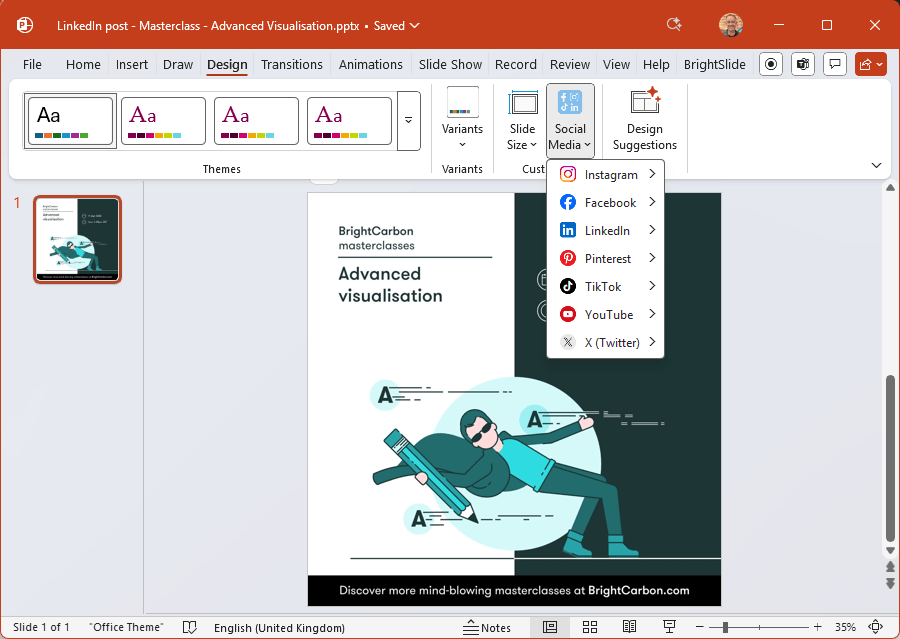Open the Share button dropdown

pos(871,64)
